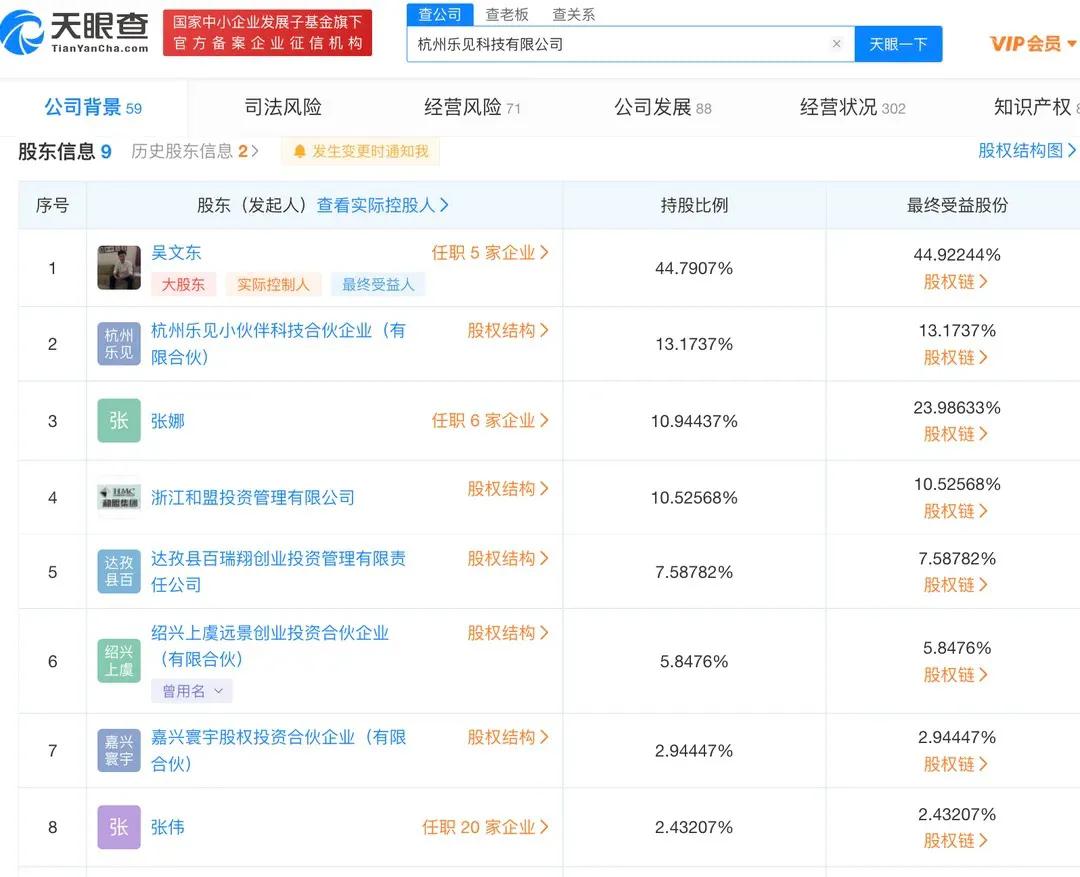This screenshot has height=877, width=1080.
Task: Open the 股权结构图 link
Action: point(1027,150)
